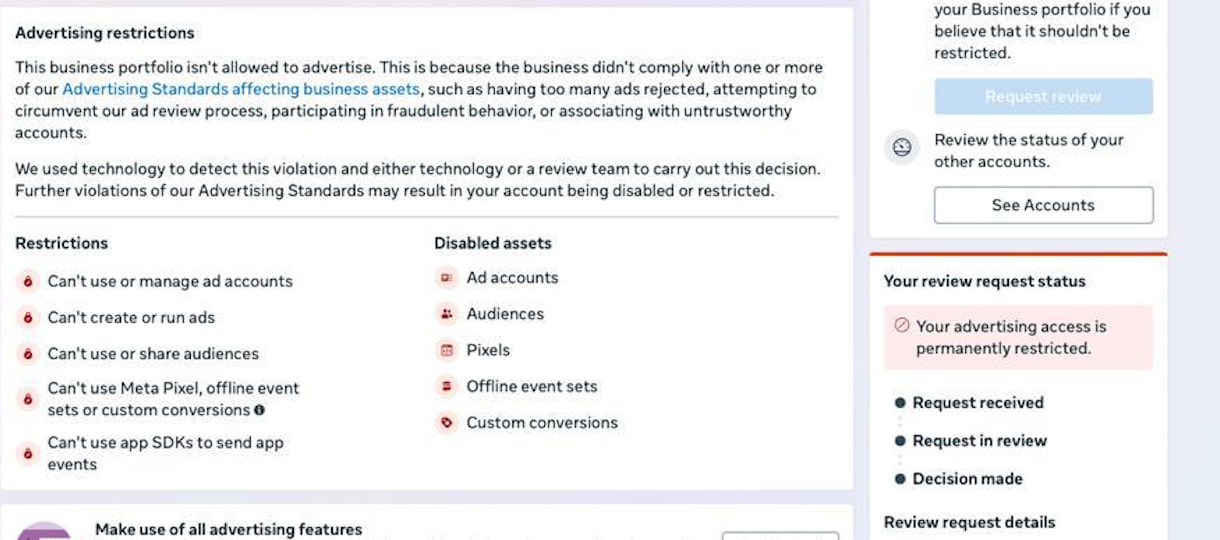1220x540 pixels.
Task: Click the Review request details heading
Action: click(x=969, y=522)
